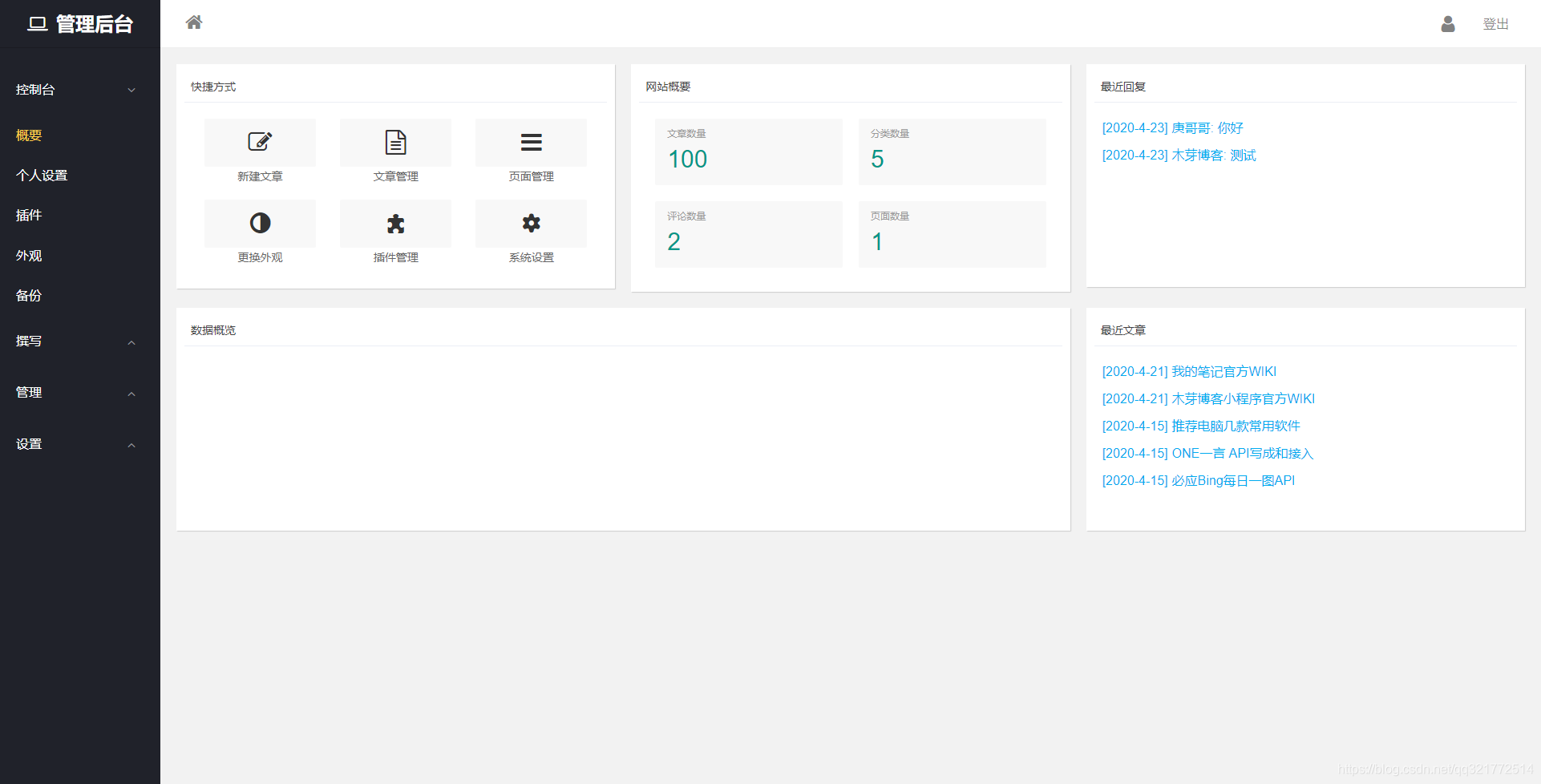Screen dimensions: 1541x784
Task: Open the 更换外观 contrast icon
Action: (x=260, y=223)
